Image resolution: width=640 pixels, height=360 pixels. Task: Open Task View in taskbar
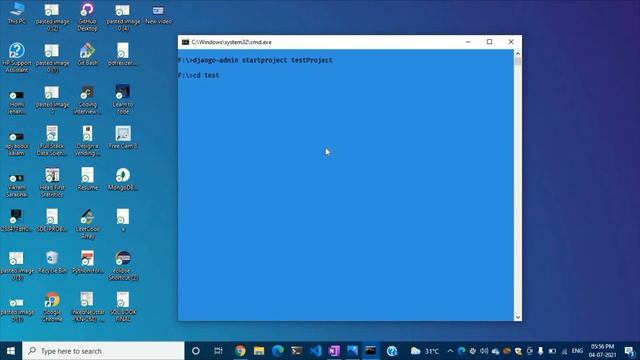(x=218, y=351)
